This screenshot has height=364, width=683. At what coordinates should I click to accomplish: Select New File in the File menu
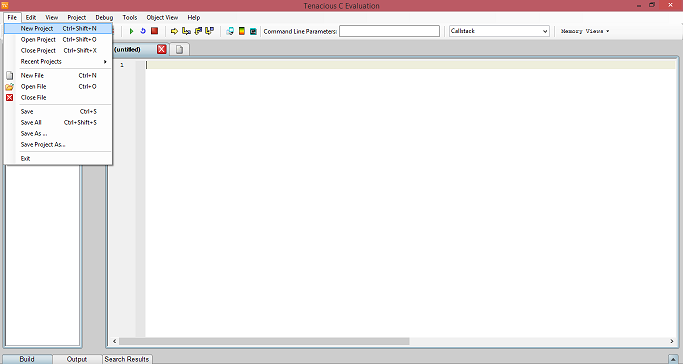tap(58, 75)
